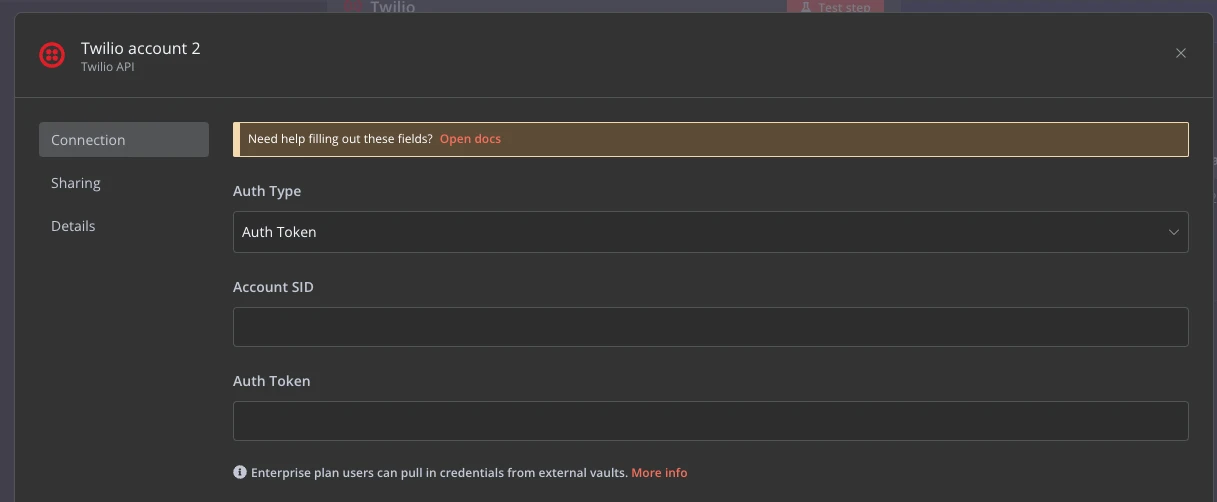Open More info link about external vaults

pyautogui.click(x=659, y=472)
